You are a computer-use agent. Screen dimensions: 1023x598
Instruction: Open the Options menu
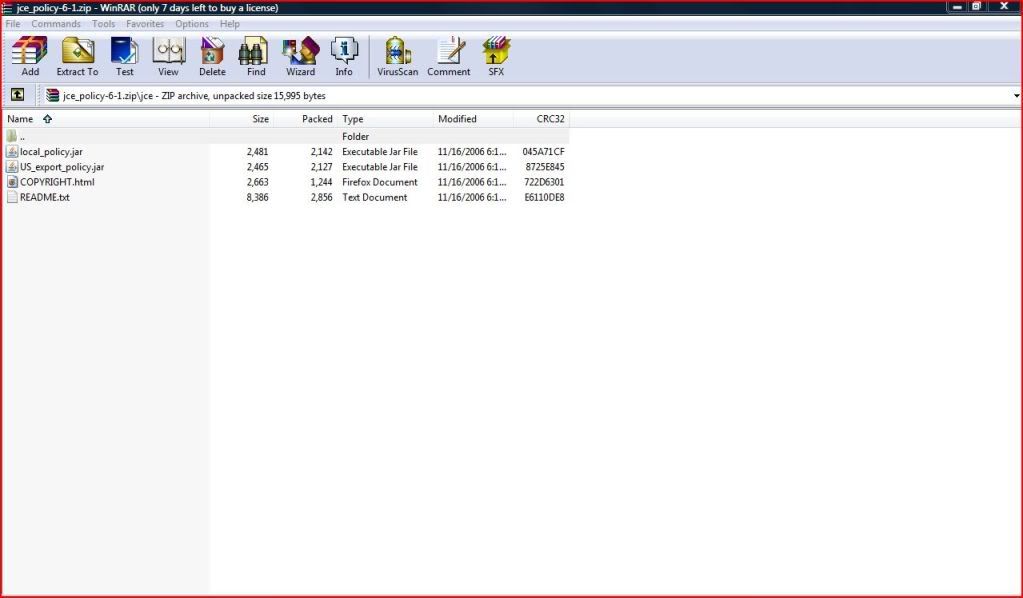pos(192,23)
